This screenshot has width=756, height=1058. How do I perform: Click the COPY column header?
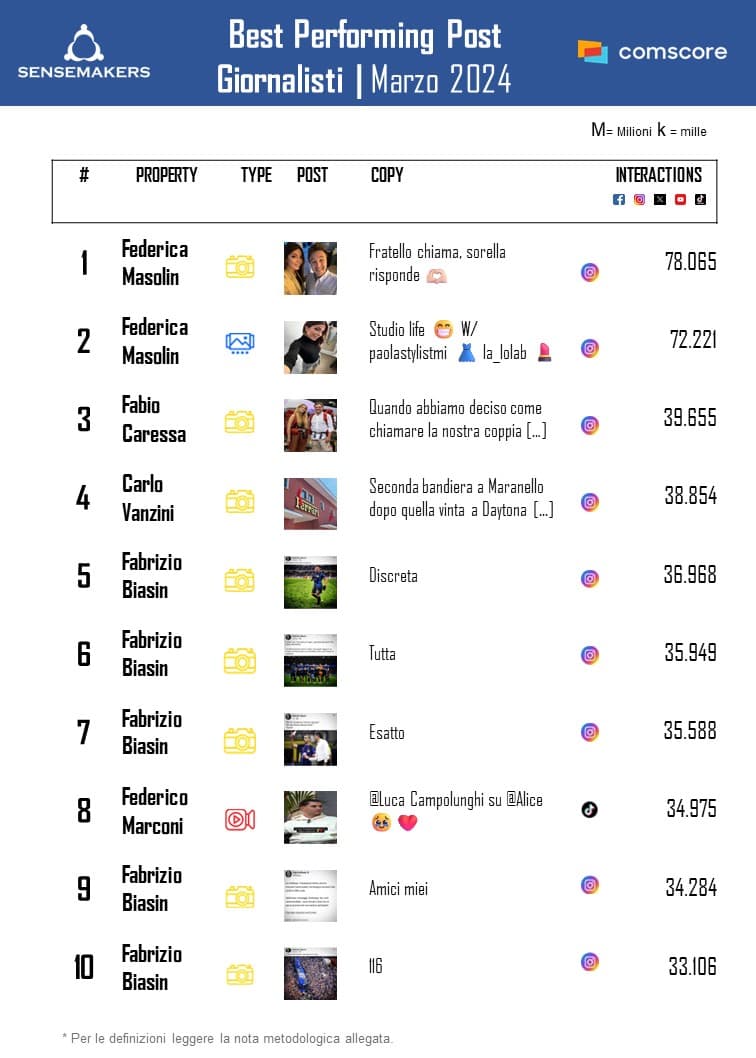tap(387, 175)
